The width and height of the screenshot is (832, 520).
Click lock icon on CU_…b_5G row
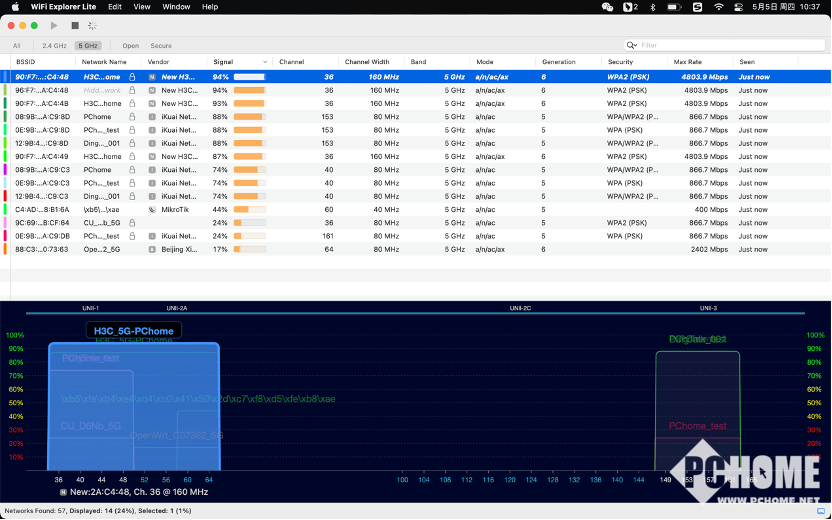point(132,223)
